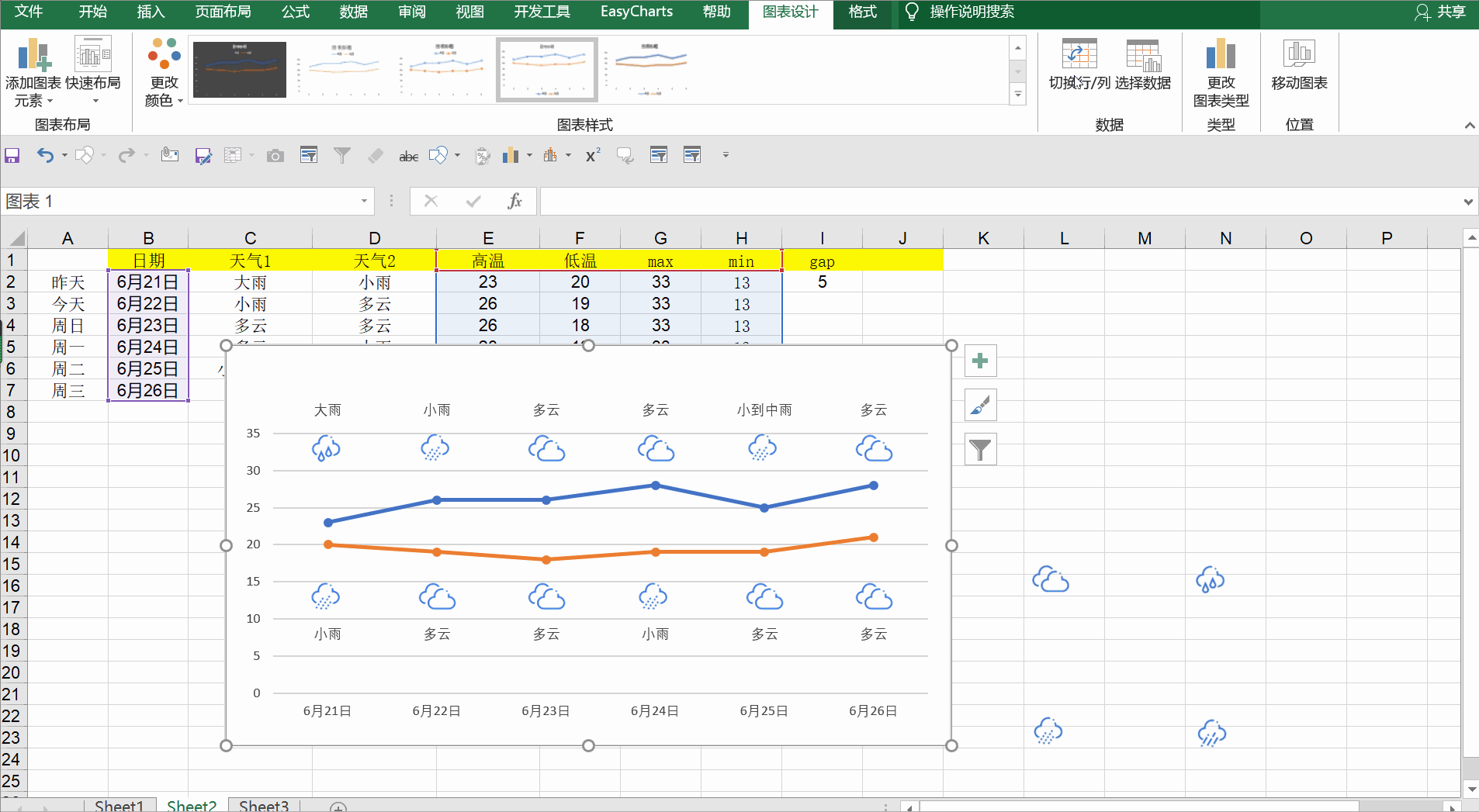Open column chart icon dropdown arrow
This screenshot has width=1479, height=812.
tap(529, 156)
